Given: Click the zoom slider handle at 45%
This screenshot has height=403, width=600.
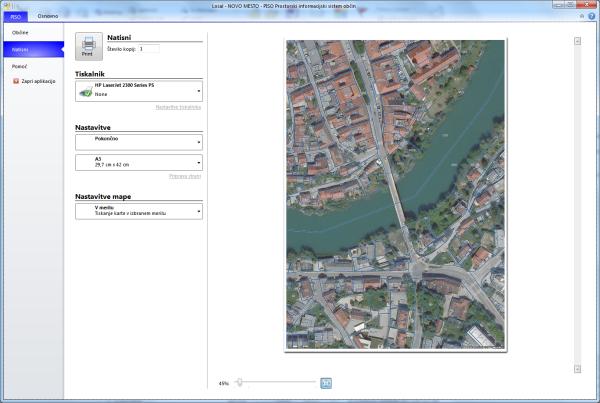Looking at the screenshot, I should pyautogui.click(x=240, y=383).
